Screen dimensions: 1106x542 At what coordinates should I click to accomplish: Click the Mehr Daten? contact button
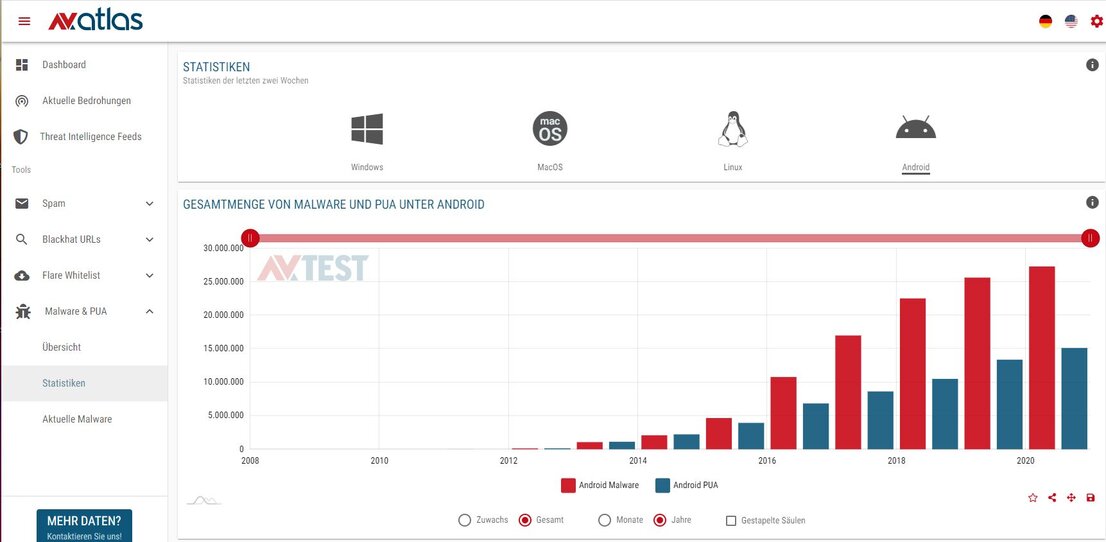coord(84,526)
